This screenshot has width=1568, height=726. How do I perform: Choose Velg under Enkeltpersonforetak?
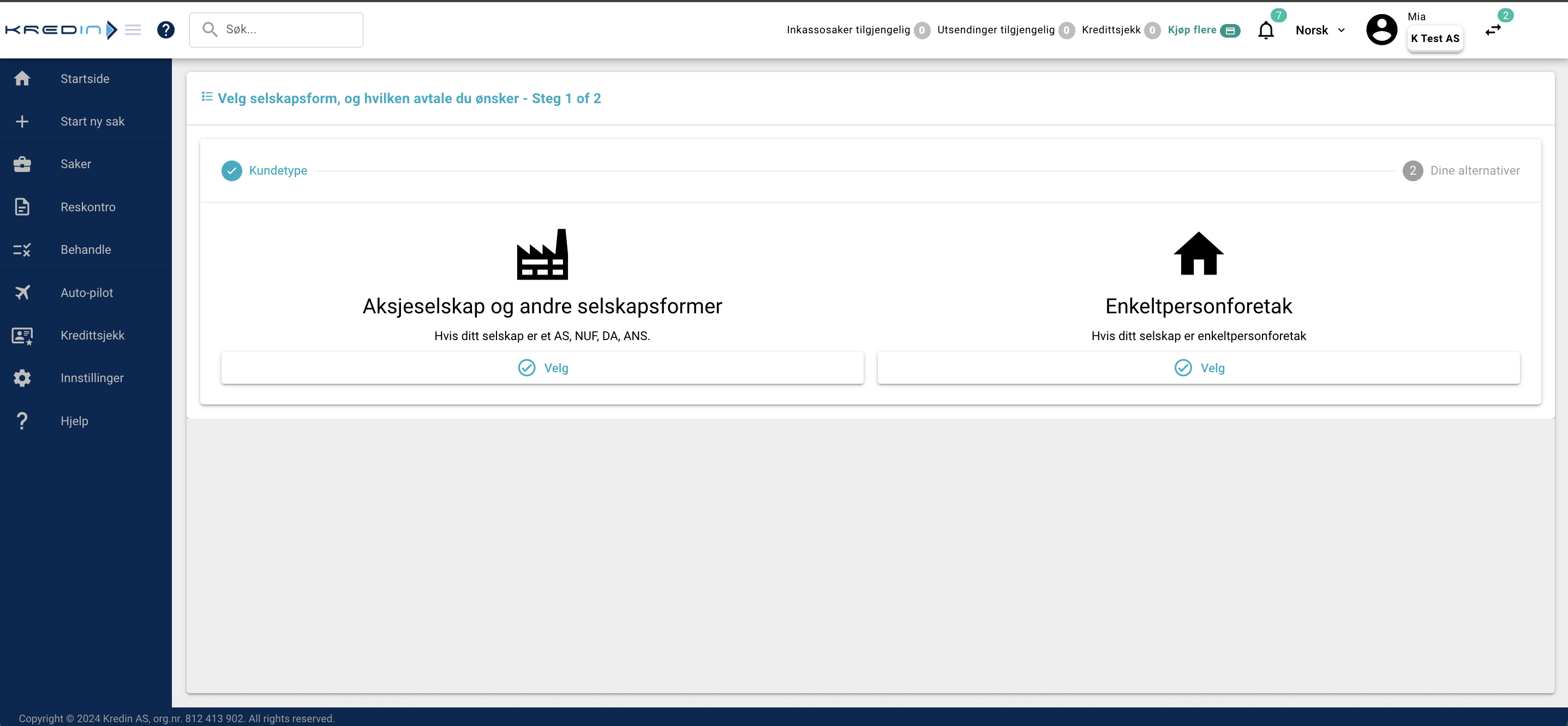tap(1199, 368)
